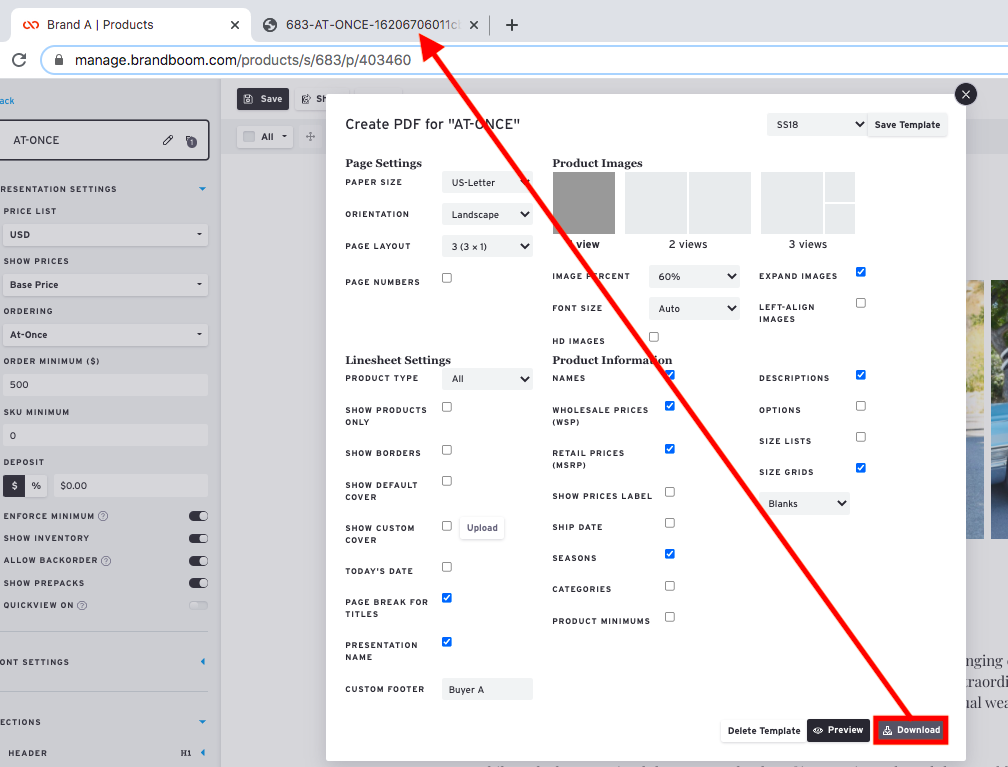1008x767 pixels.
Task: Enable Left-Align Images checkbox
Action: pos(861,303)
